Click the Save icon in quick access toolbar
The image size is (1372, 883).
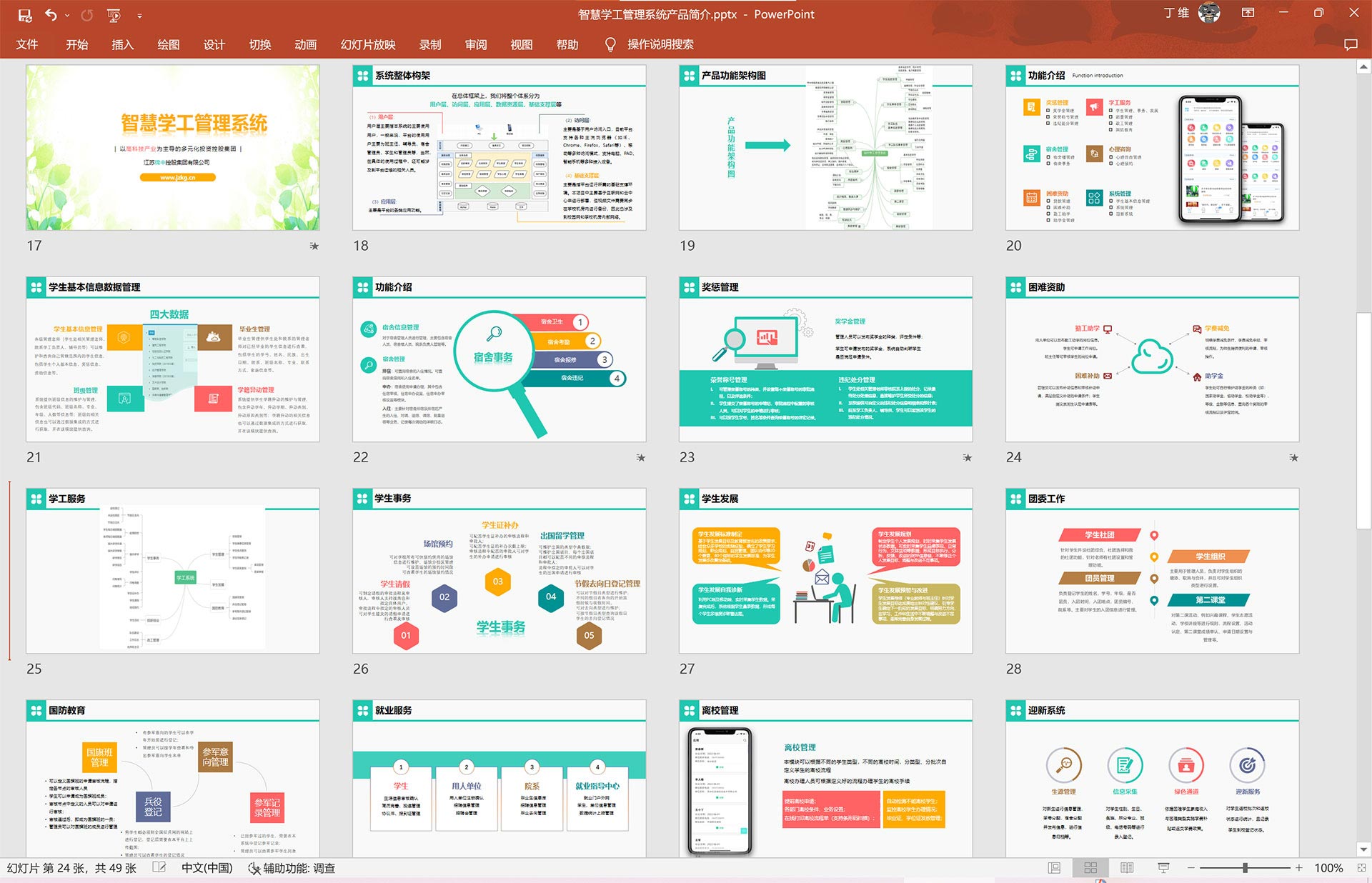click(25, 14)
